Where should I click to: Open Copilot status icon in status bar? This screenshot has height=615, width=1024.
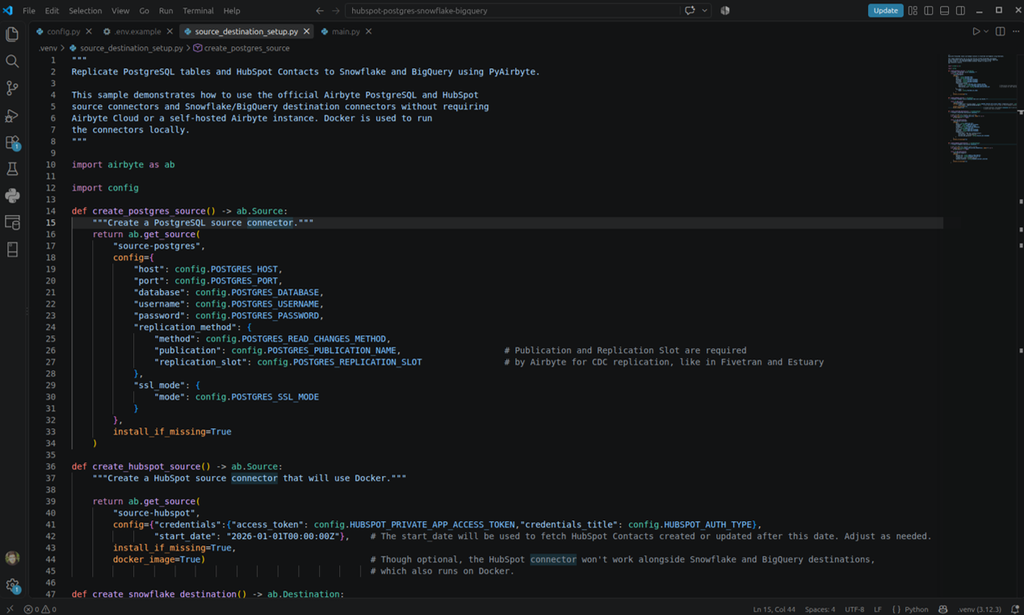[x=942, y=609]
